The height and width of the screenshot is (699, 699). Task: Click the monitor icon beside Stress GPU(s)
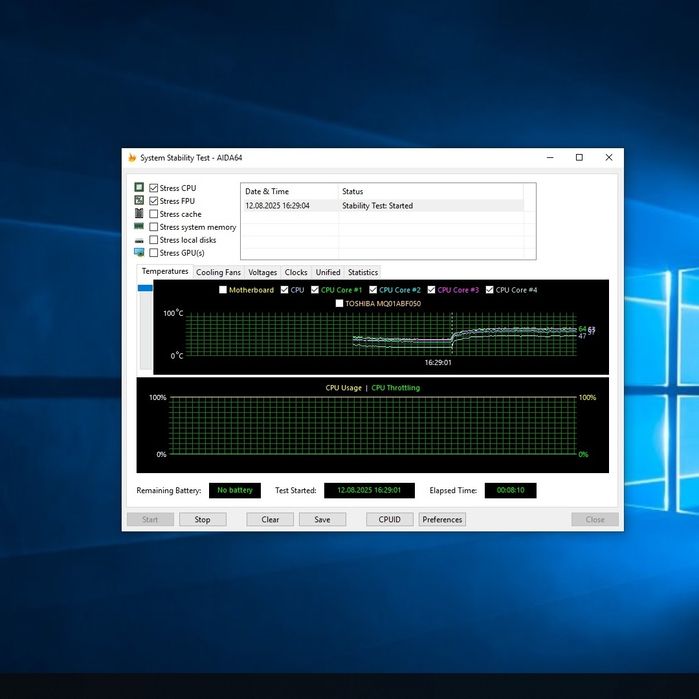coord(139,252)
